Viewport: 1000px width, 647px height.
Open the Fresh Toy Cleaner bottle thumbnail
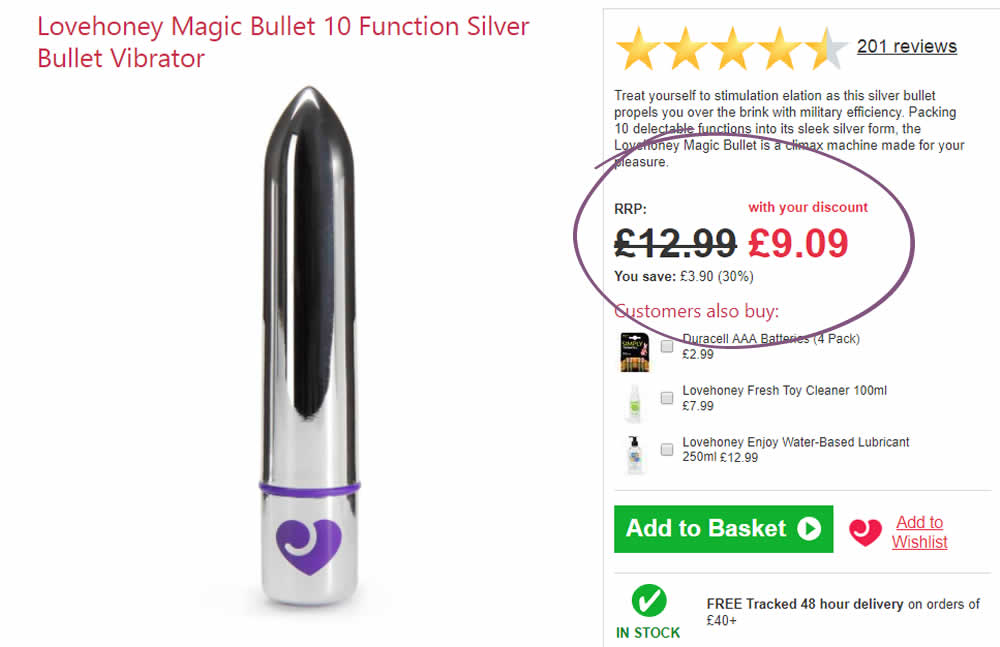click(634, 403)
